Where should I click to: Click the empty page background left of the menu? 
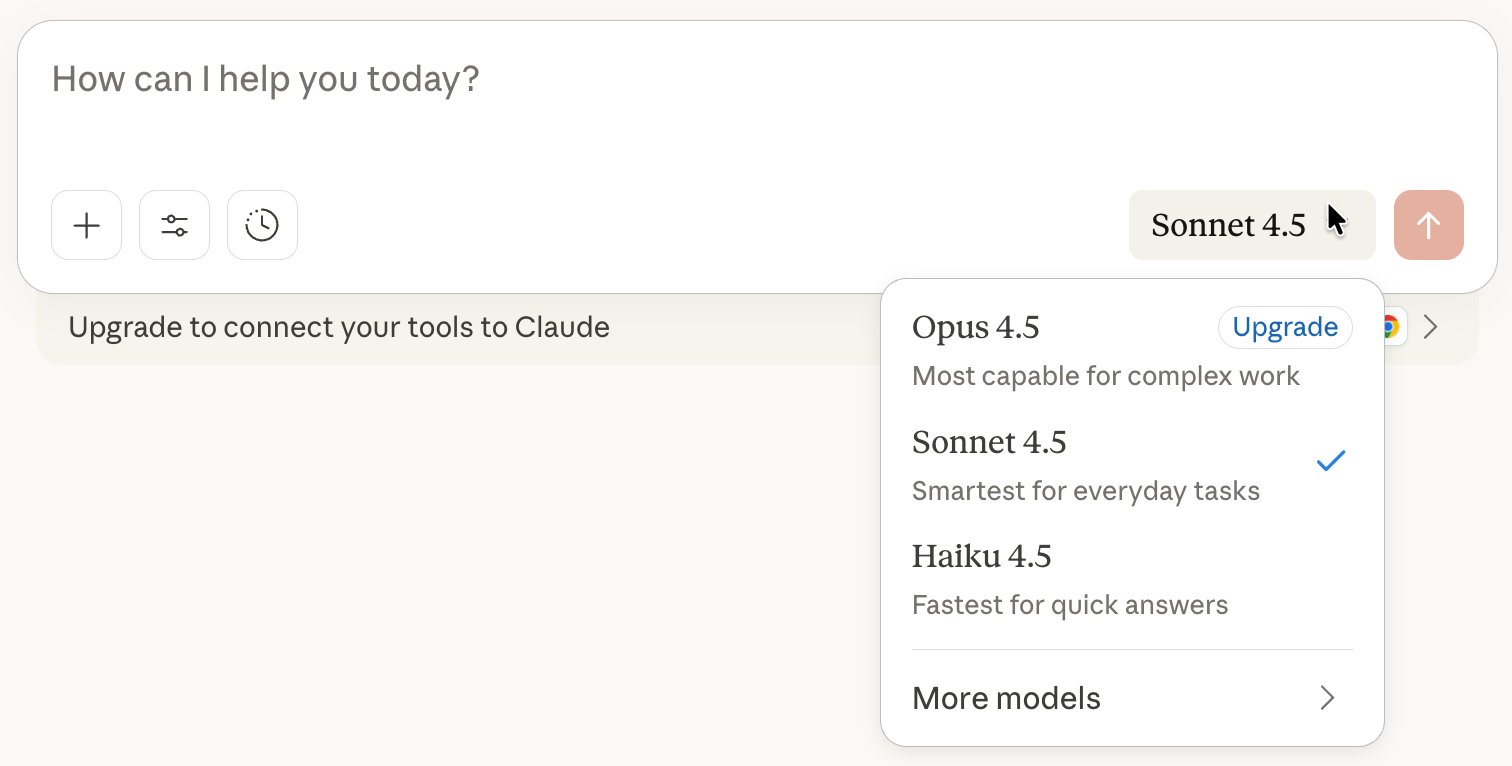(400, 560)
